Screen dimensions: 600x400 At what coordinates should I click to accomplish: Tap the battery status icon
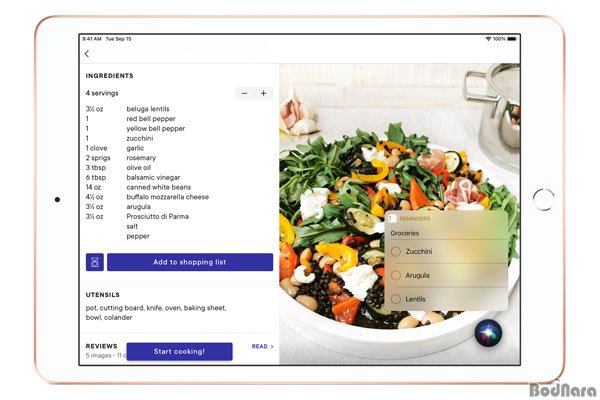click(512, 39)
